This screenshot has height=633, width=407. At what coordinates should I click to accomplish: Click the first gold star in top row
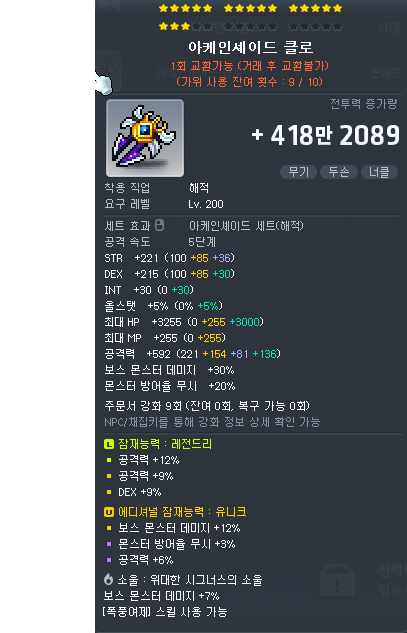(x=163, y=8)
